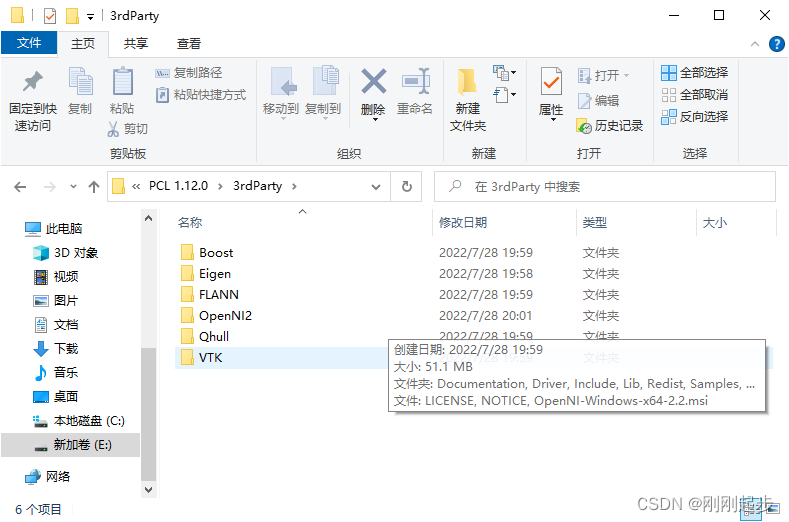
Task: Open Help question mark icon
Action: pyautogui.click(x=776, y=44)
